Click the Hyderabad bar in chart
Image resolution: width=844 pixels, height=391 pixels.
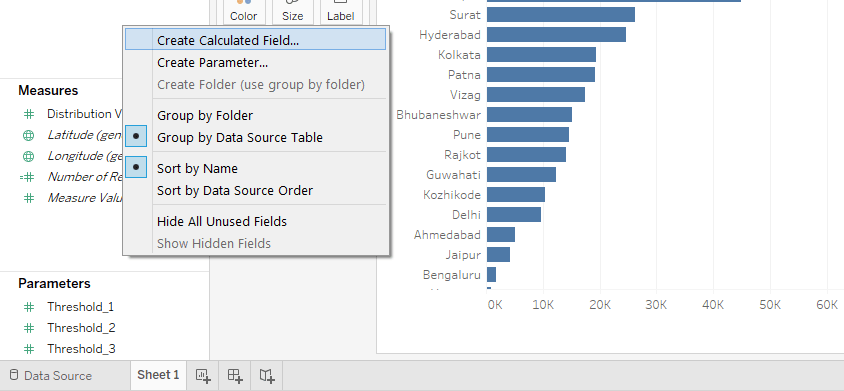pyautogui.click(x=557, y=34)
